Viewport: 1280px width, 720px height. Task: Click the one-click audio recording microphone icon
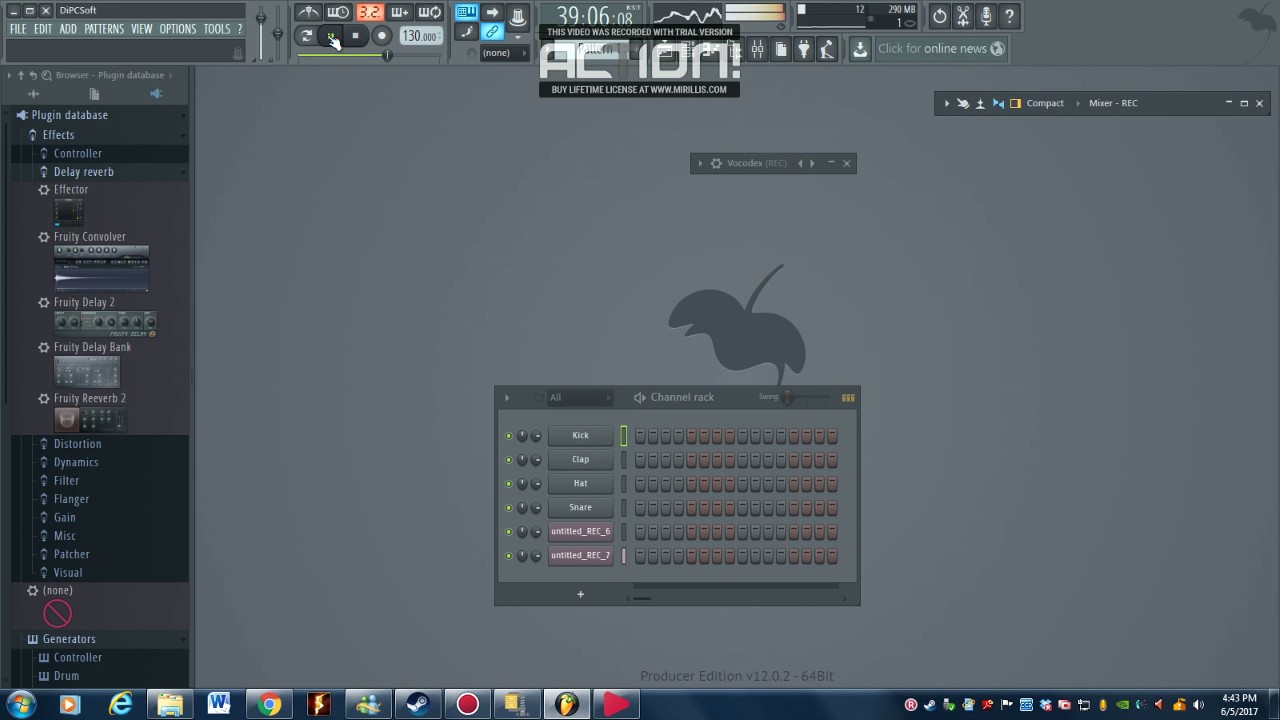986,16
